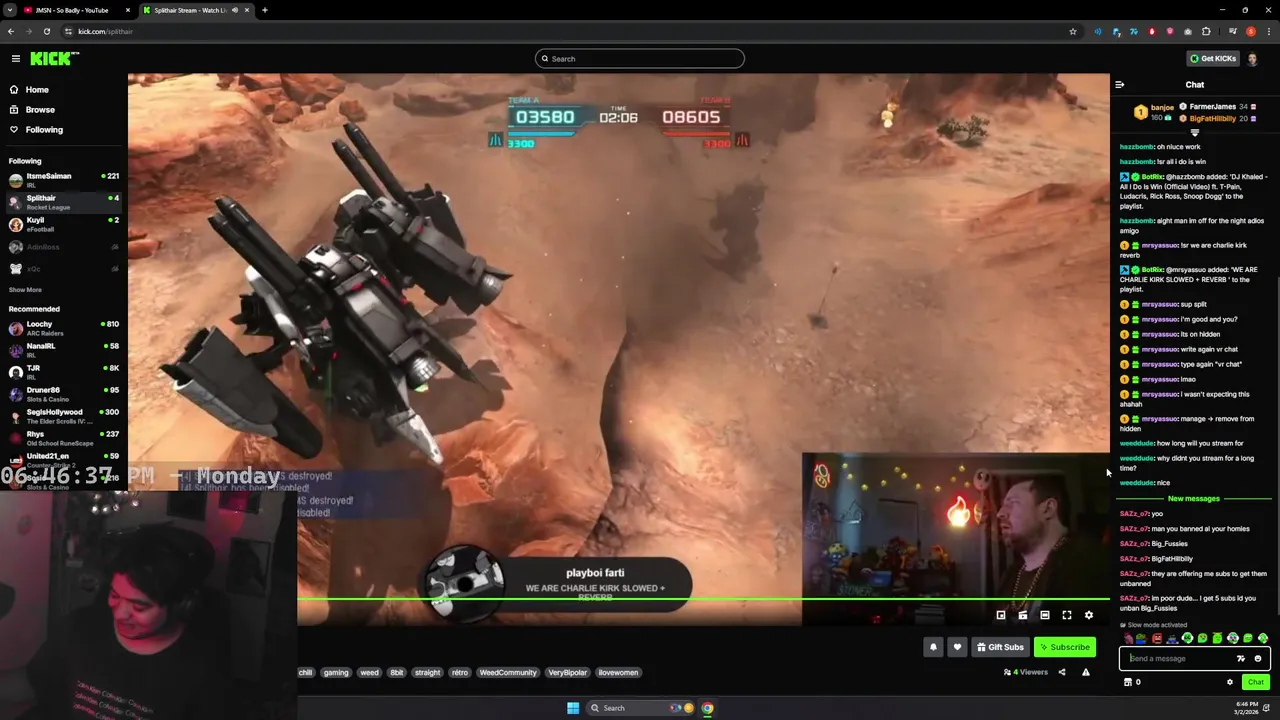Open Kuyil channel in Following list
The image size is (1280, 720).
click(x=64, y=224)
